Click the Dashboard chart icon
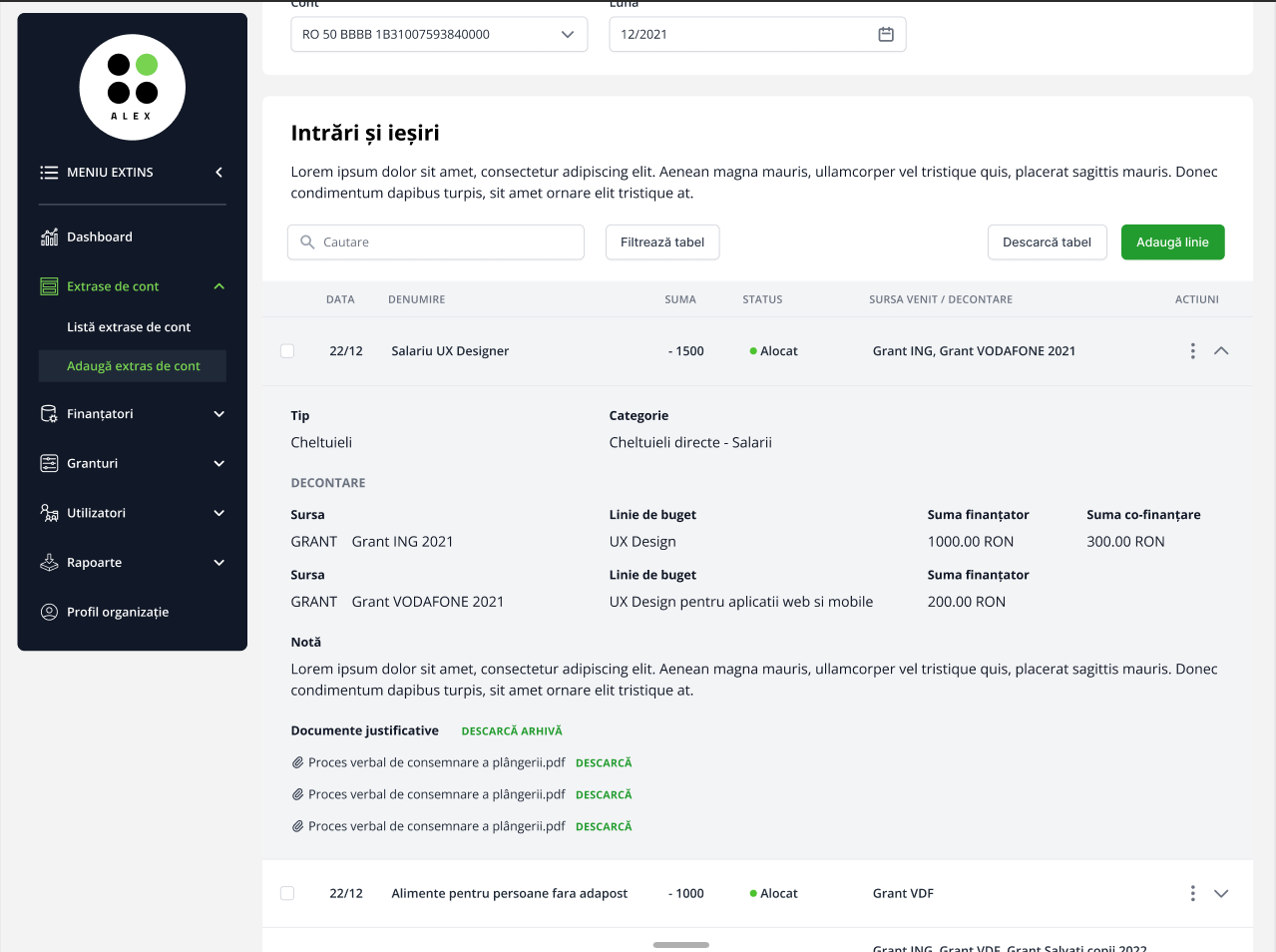Screen dimensions: 1276x952 pyautogui.click(x=49, y=237)
